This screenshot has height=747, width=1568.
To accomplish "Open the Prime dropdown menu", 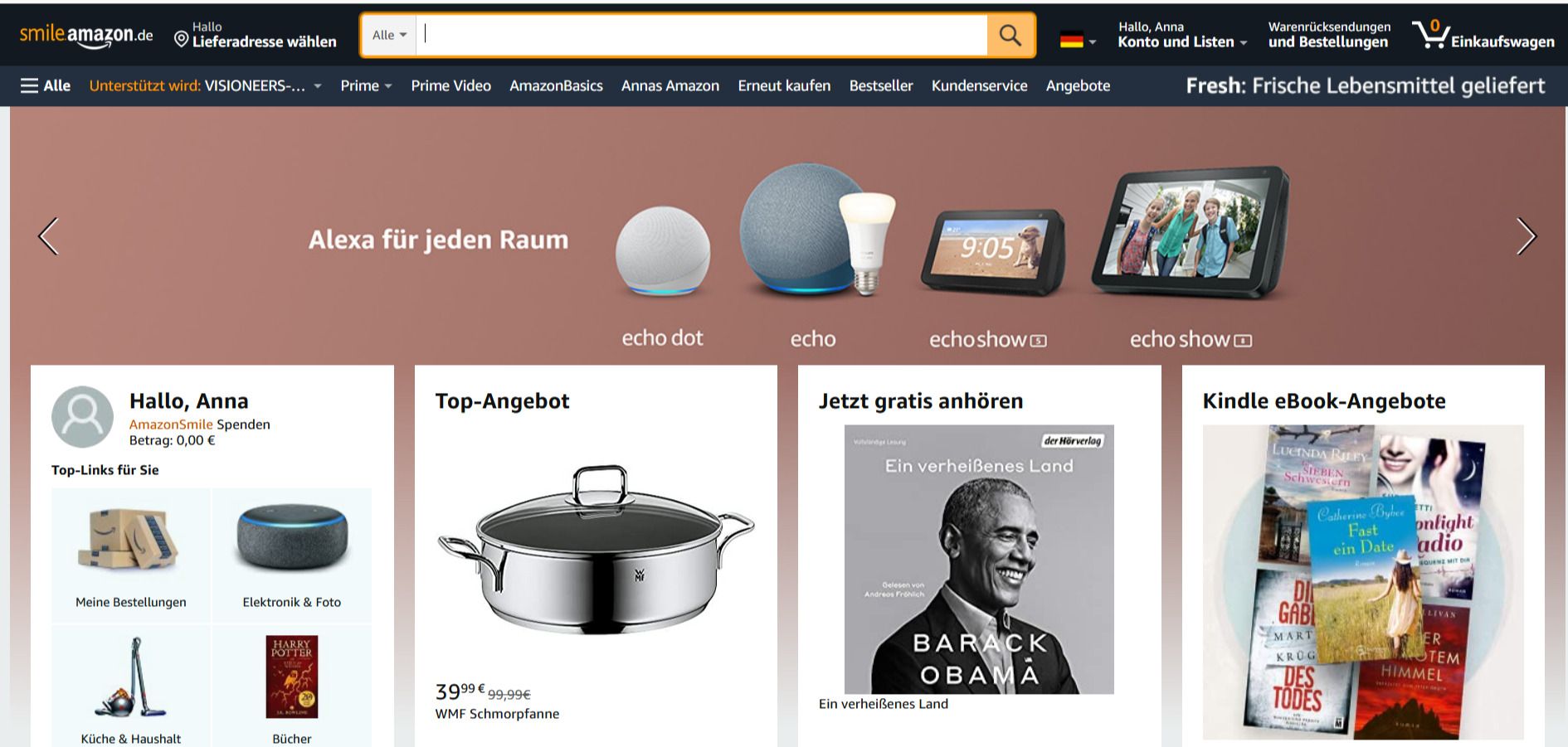I will click(366, 85).
